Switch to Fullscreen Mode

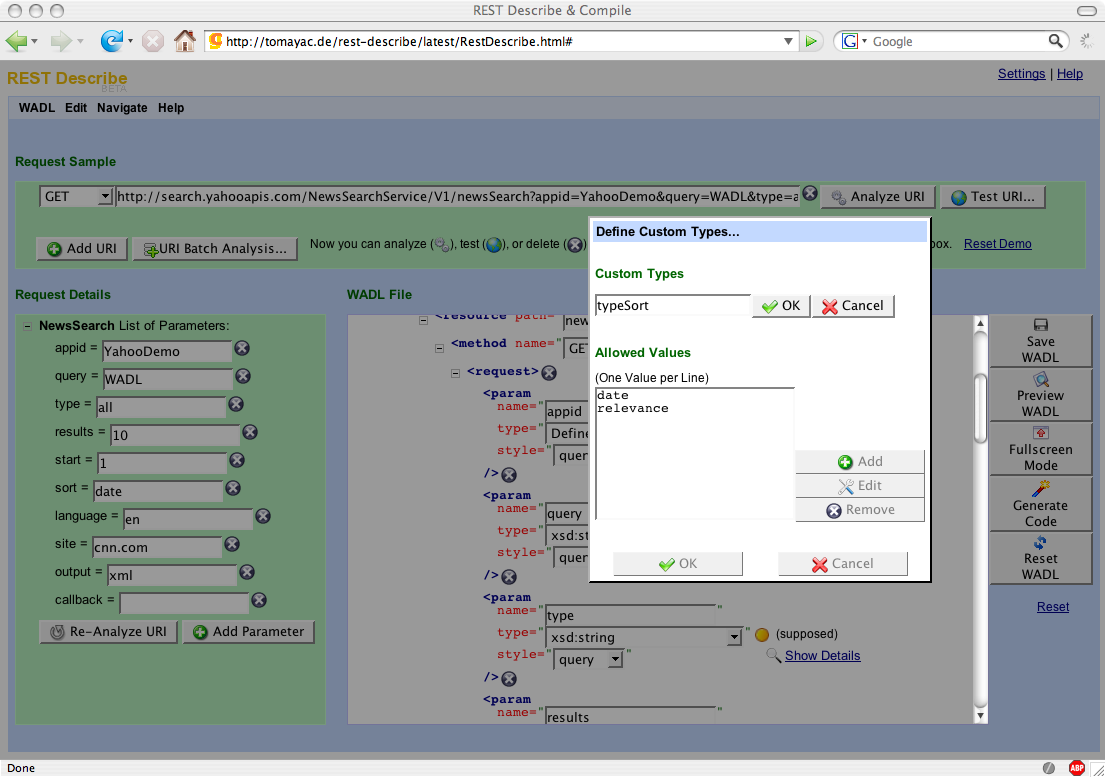click(1040, 449)
